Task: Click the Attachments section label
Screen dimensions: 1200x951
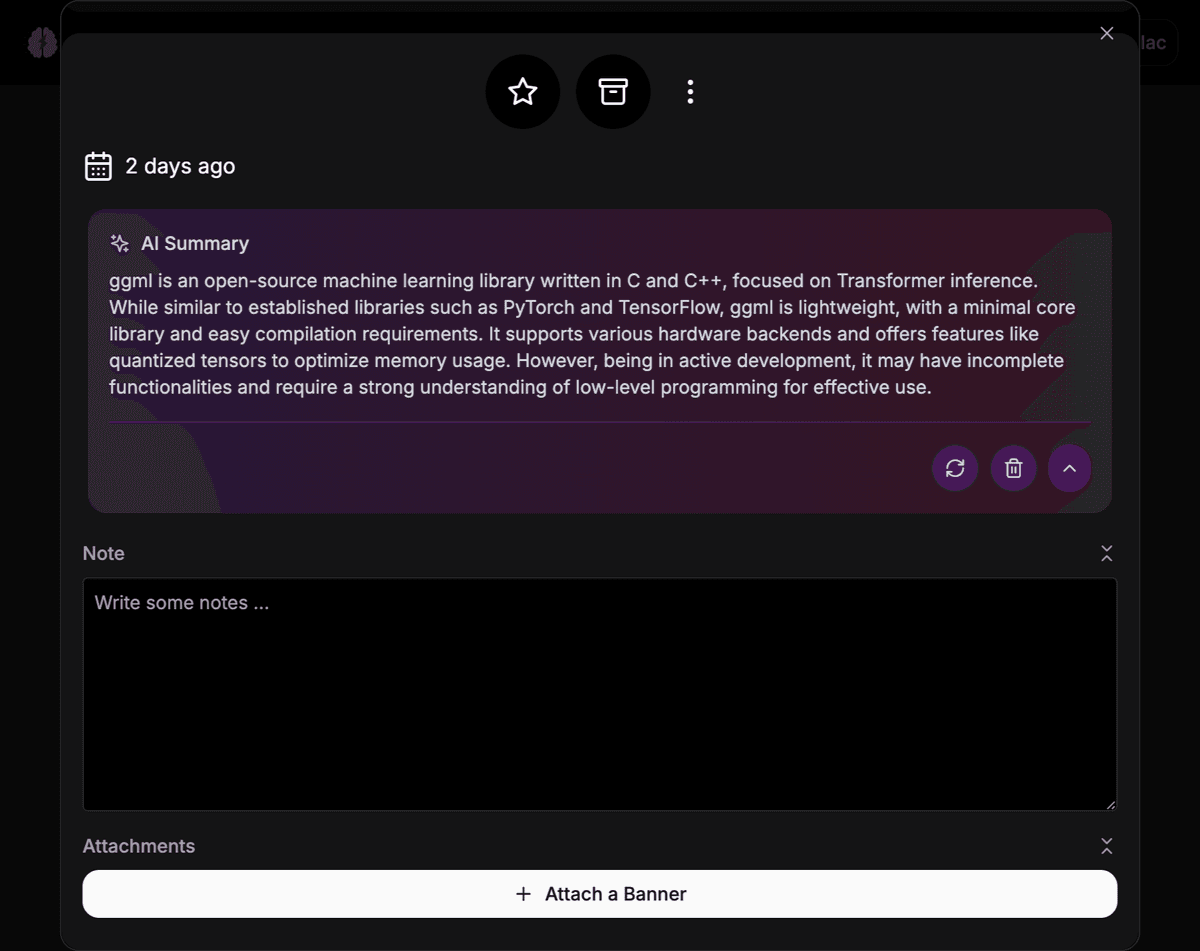Action: (139, 846)
